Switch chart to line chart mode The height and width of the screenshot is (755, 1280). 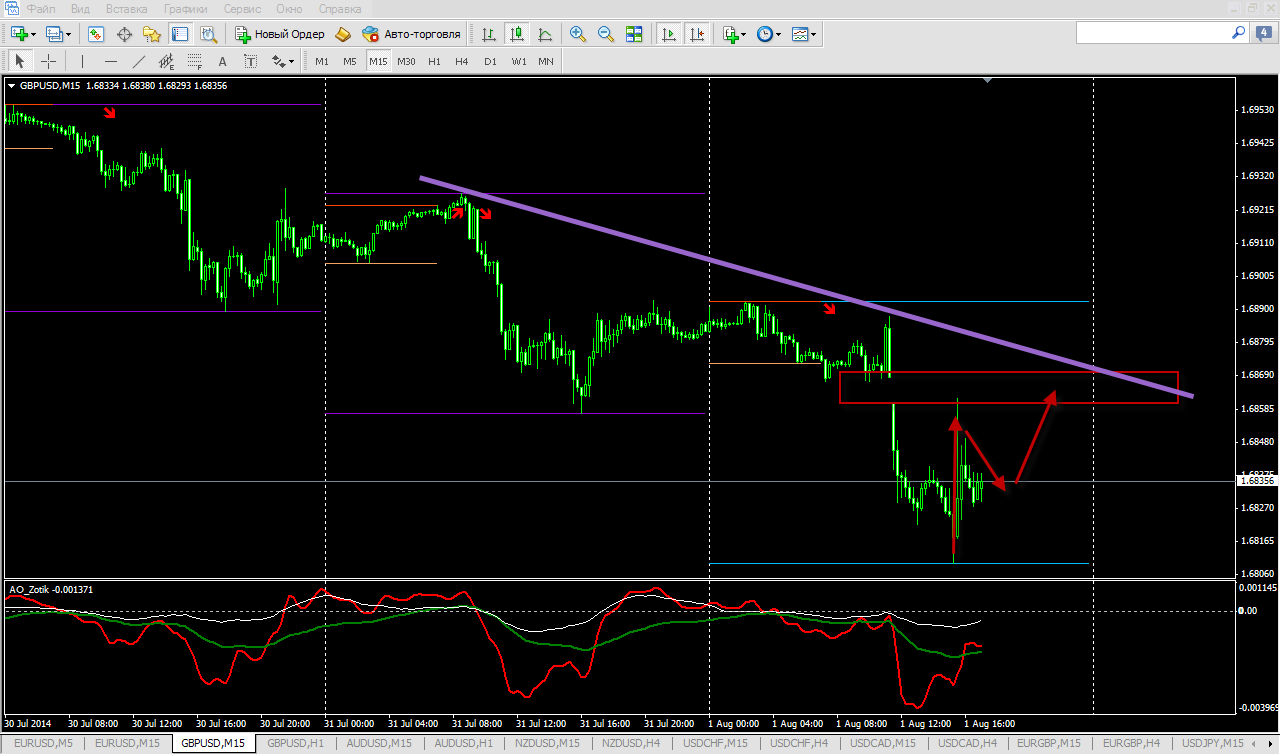[x=545, y=34]
